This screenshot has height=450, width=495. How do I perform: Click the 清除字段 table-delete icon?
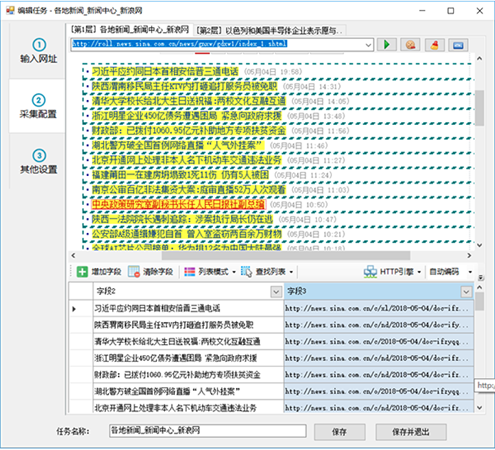pyautogui.click(x=134, y=272)
